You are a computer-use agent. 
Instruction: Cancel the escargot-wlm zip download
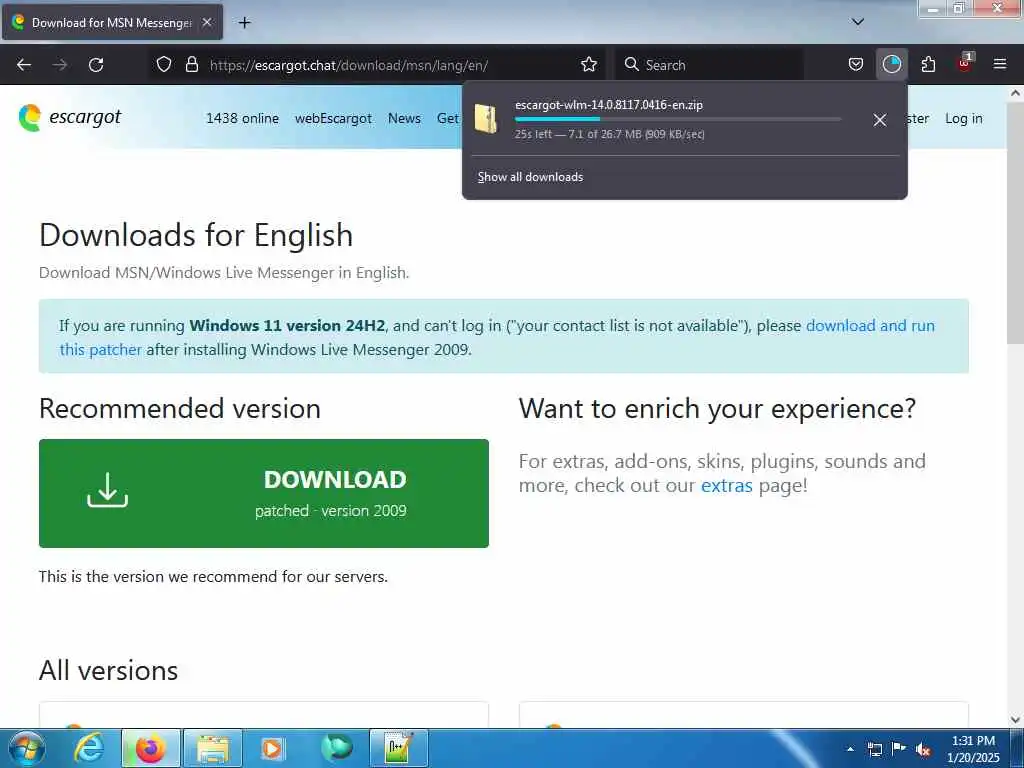point(880,120)
